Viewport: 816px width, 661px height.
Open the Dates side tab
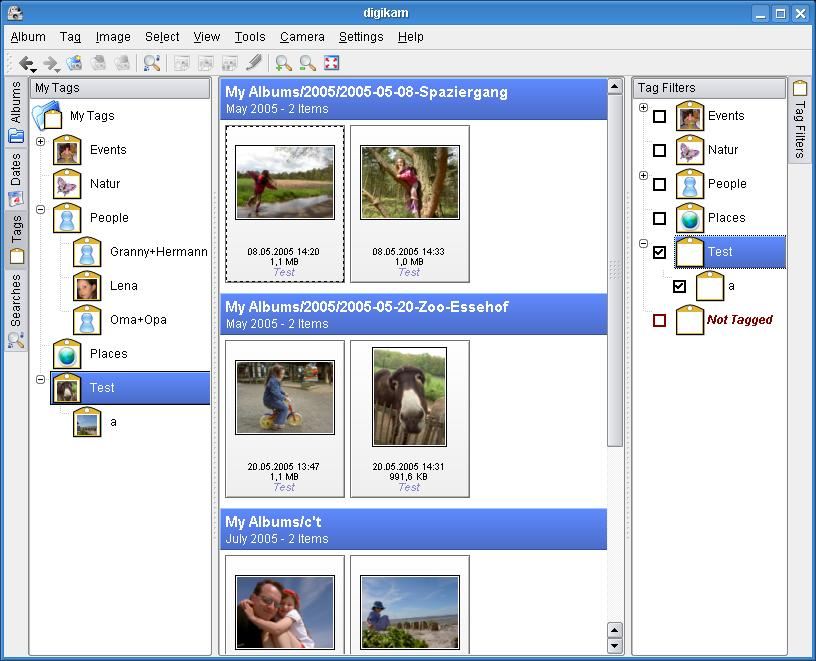tap(16, 179)
